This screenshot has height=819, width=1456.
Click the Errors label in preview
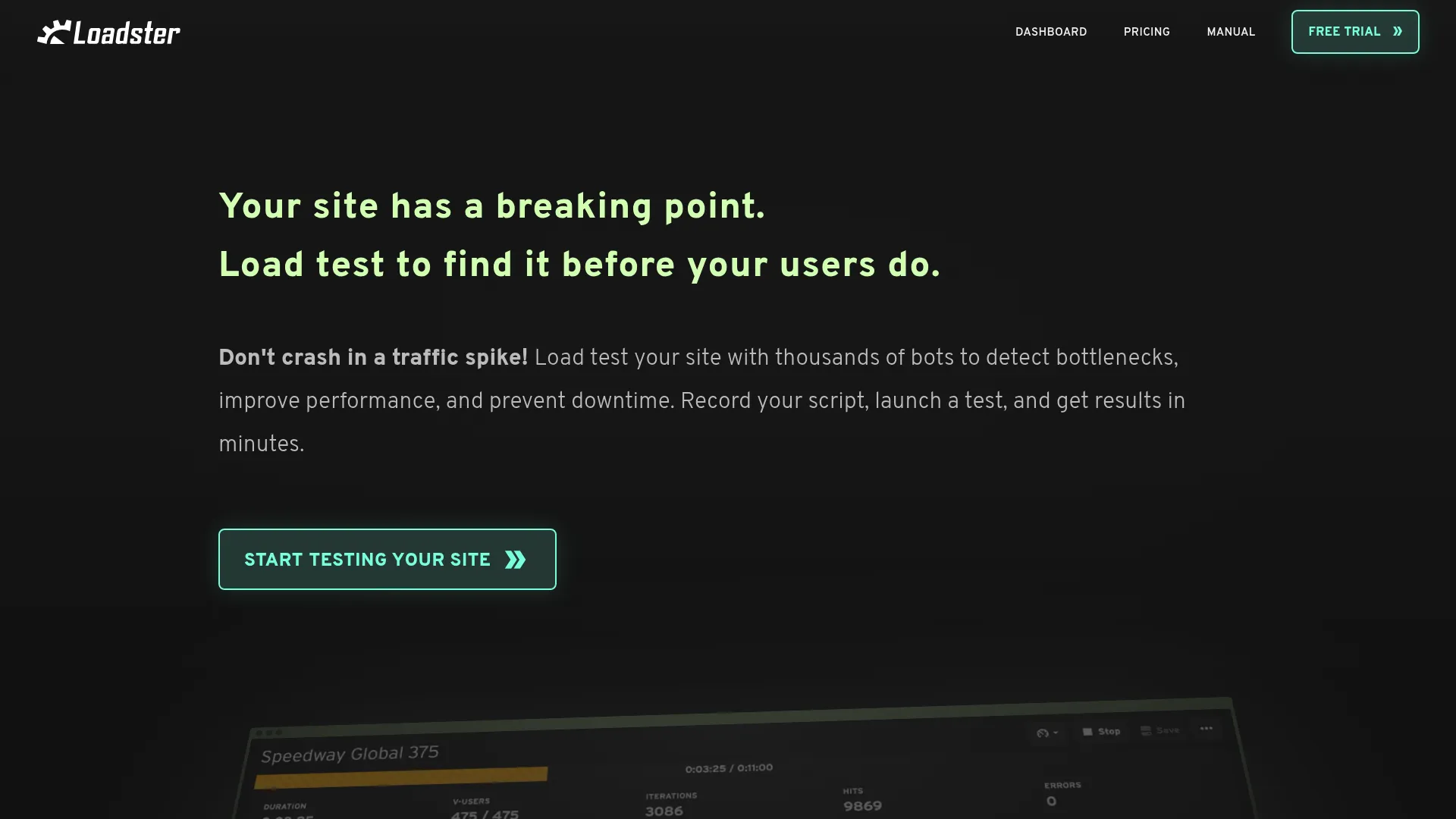click(x=1062, y=785)
